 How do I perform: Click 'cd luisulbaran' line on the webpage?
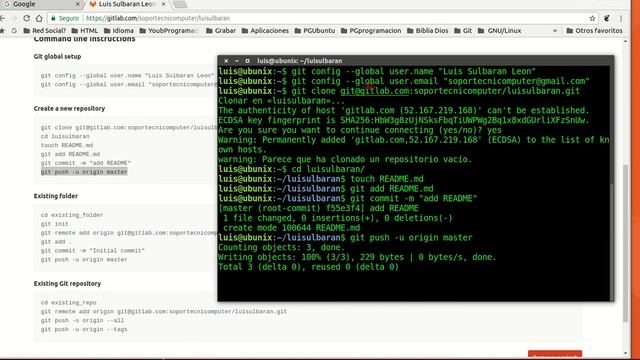(x=65, y=136)
